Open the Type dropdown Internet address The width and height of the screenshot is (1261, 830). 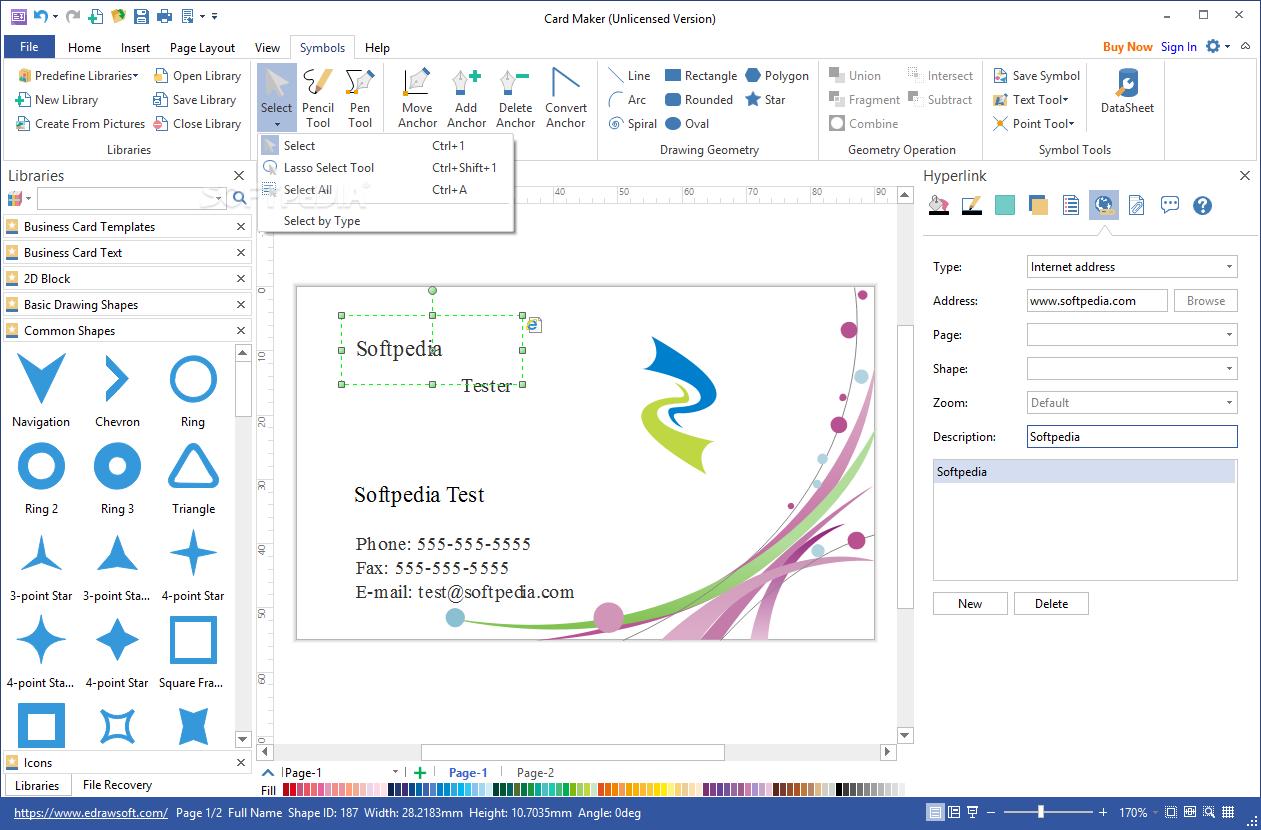tap(1132, 267)
